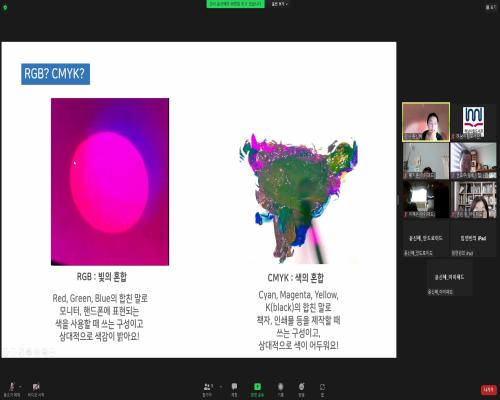Click the apps icon after reactions
The width and height of the screenshot is (500, 400).
click(322, 387)
